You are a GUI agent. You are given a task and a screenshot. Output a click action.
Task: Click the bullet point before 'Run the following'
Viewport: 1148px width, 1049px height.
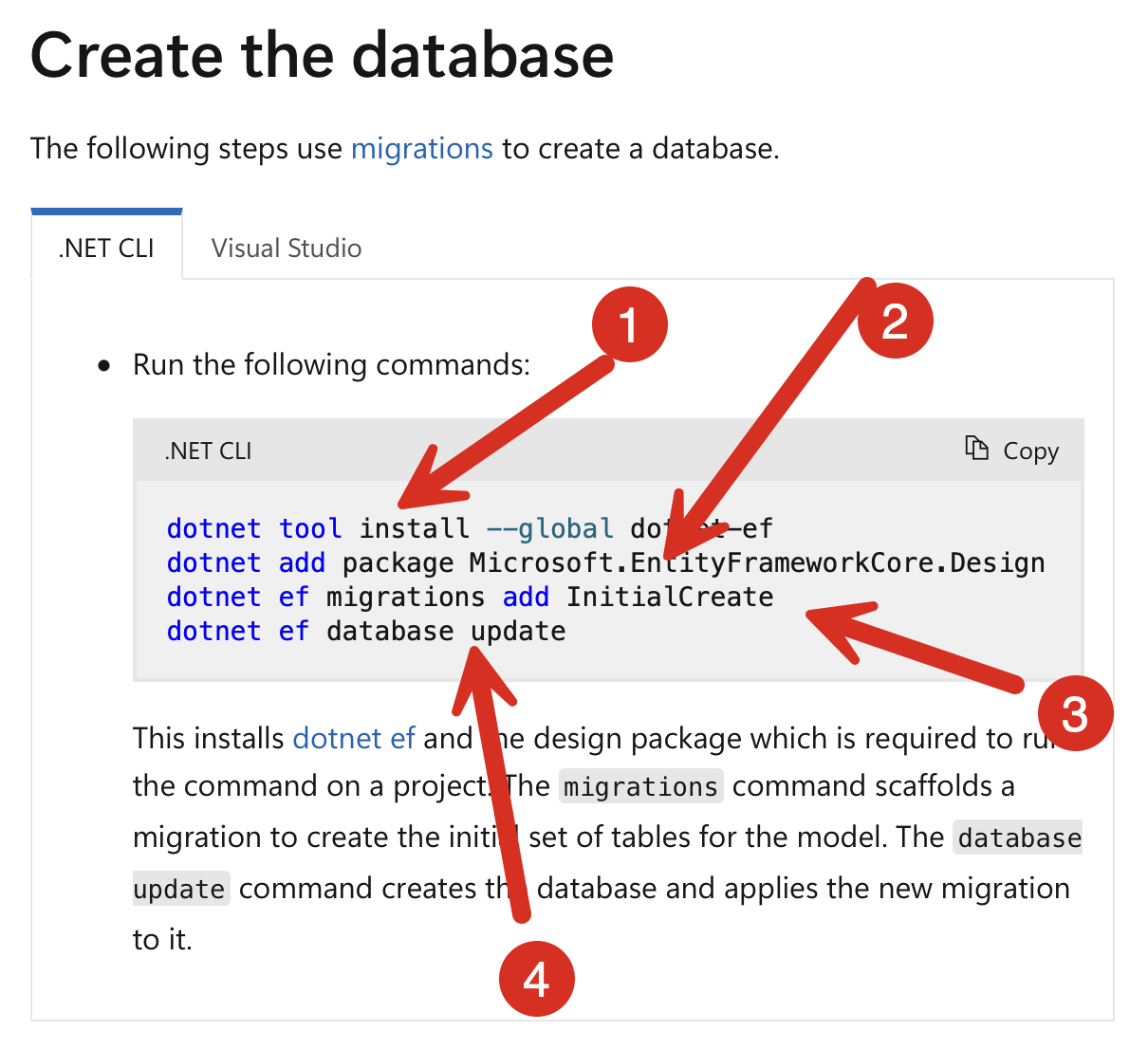pyautogui.click(x=104, y=366)
